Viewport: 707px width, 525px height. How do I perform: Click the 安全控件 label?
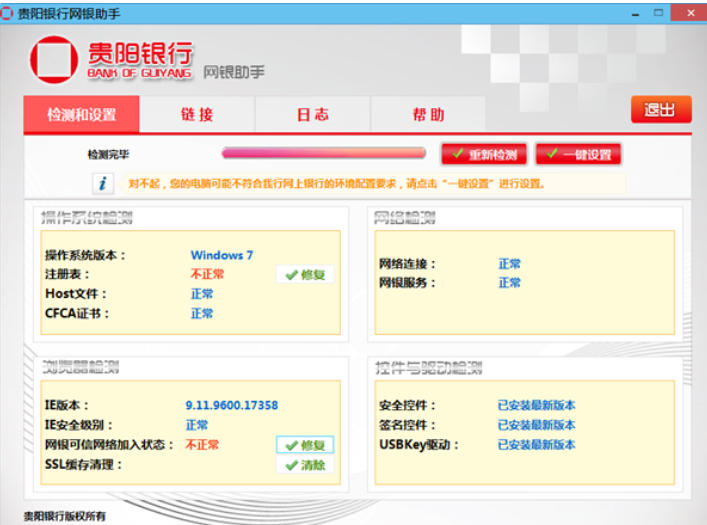click(408, 405)
